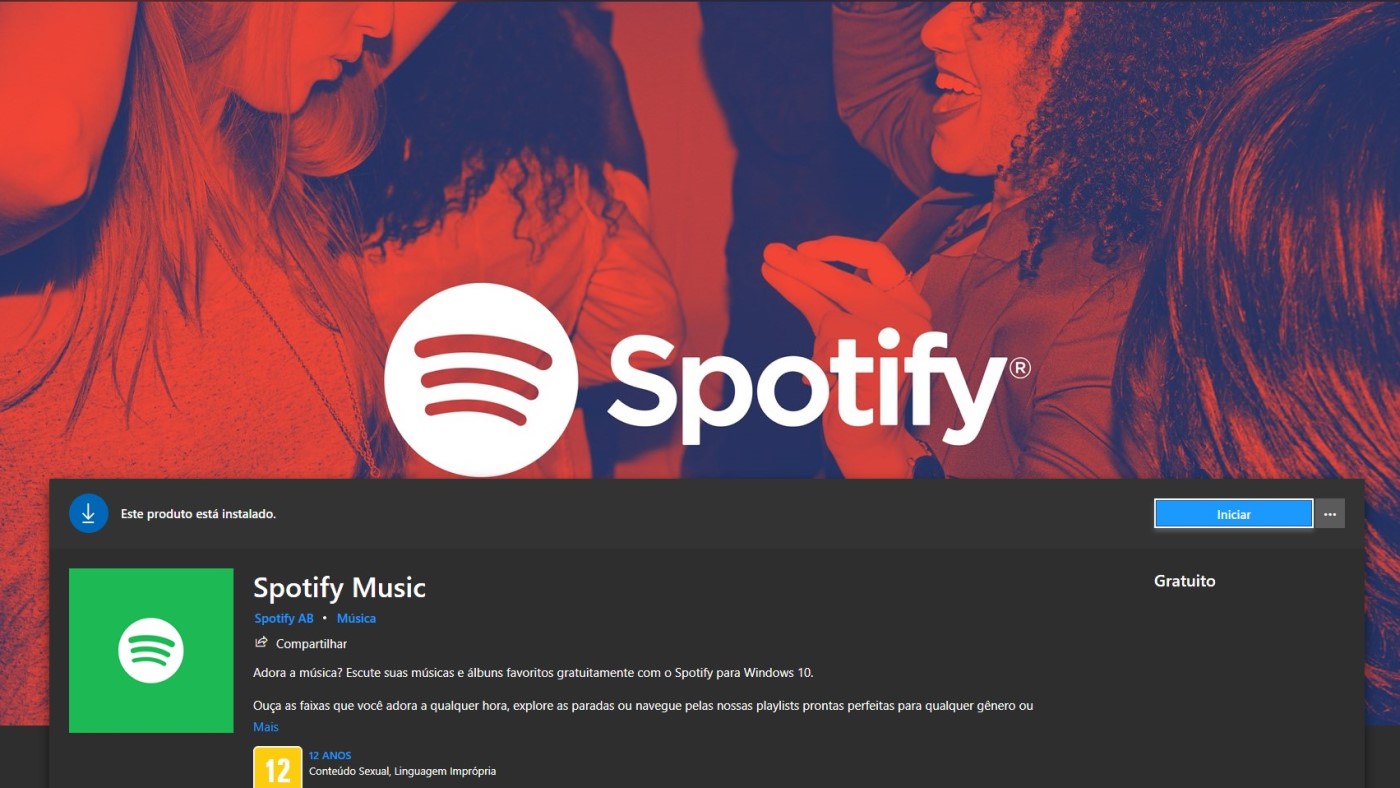Click the 'Ouça as faixas' description paragraph

[643, 706]
